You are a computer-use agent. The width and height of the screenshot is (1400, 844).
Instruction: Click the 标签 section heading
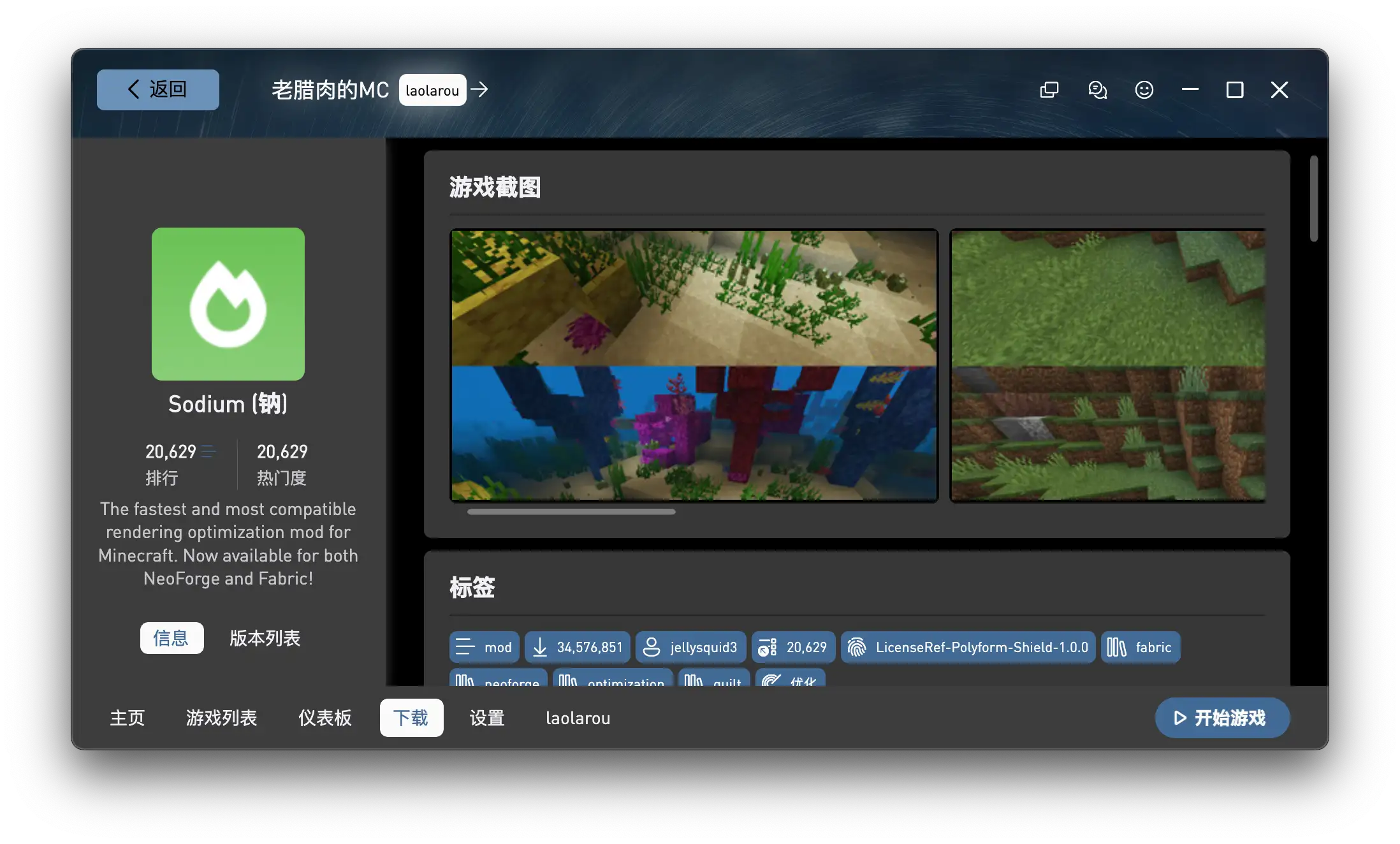472,587
